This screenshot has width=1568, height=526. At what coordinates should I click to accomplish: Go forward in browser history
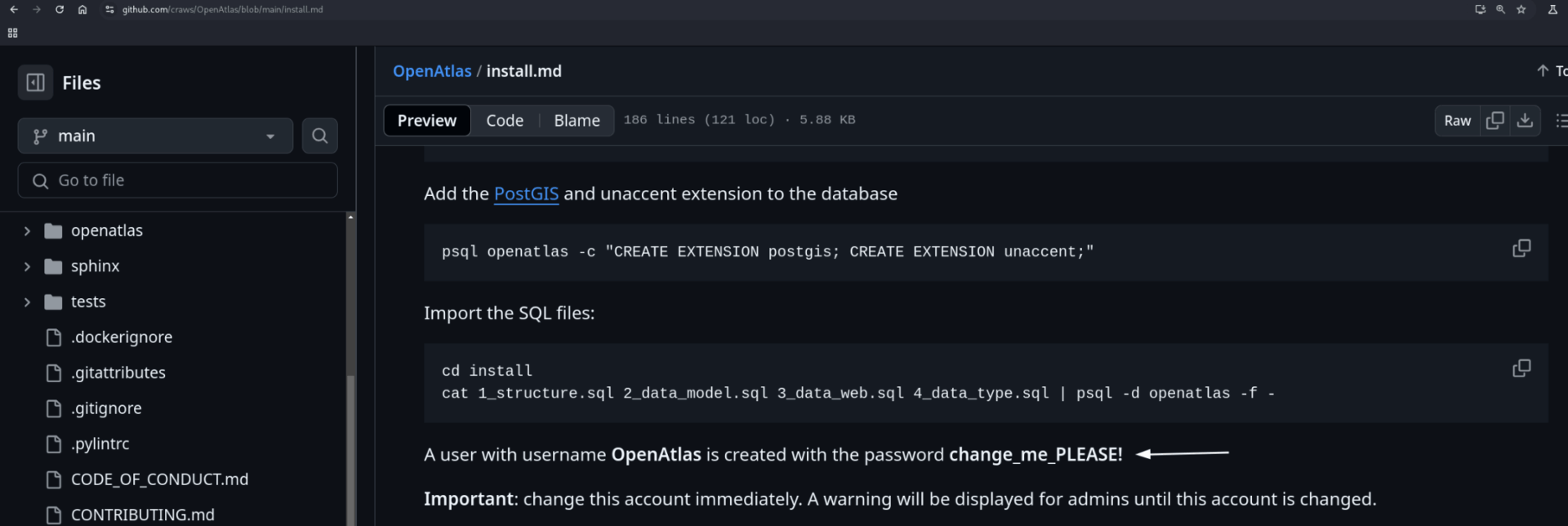coord(37,10)
